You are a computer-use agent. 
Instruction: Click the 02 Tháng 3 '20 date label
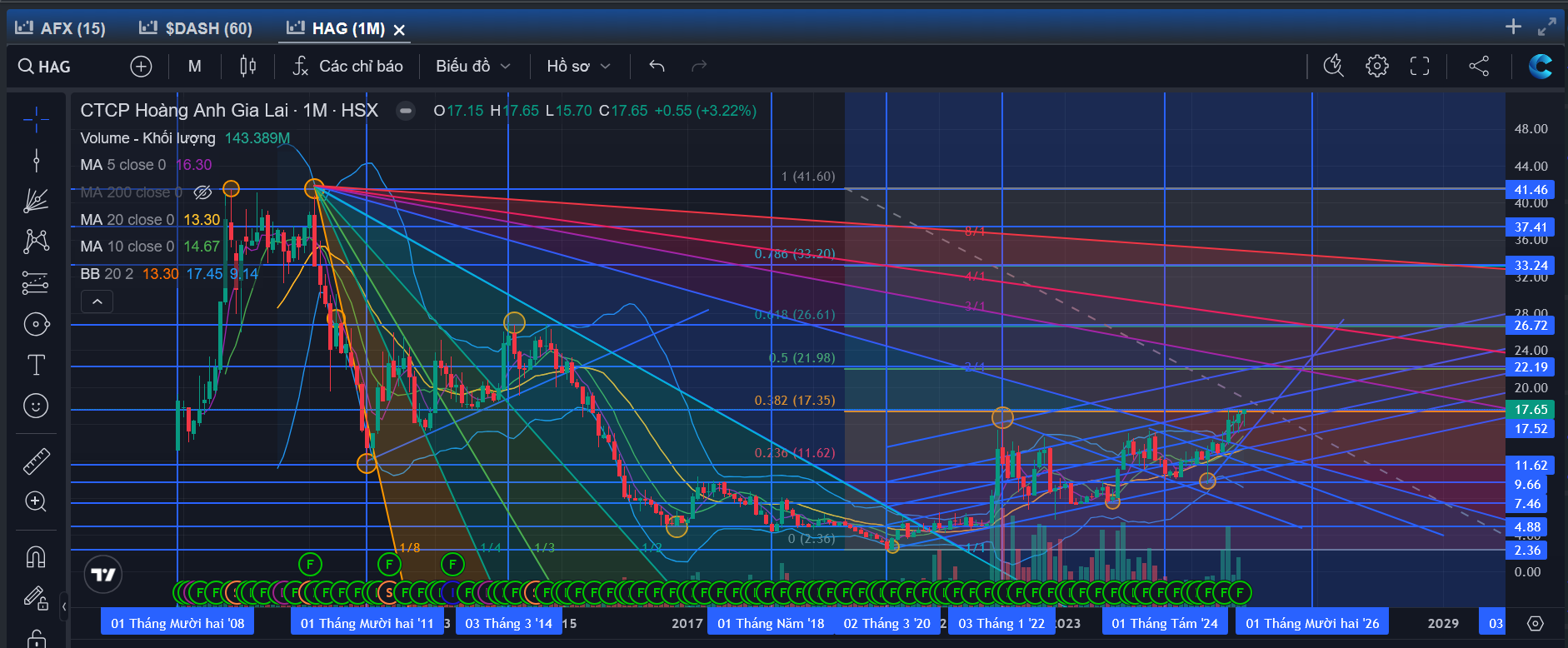(886, 623)
